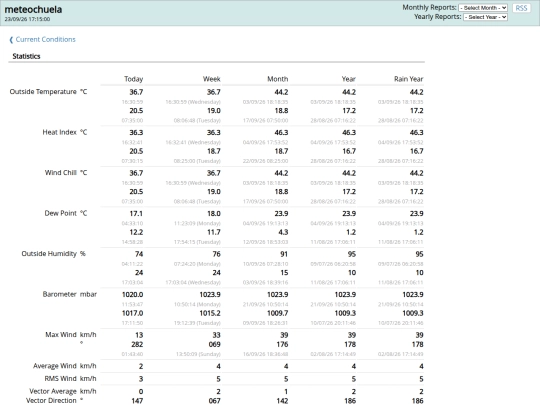Click Week vector direction 067
This screenshot has height=405, width=540.
click(x=214, y=401)
